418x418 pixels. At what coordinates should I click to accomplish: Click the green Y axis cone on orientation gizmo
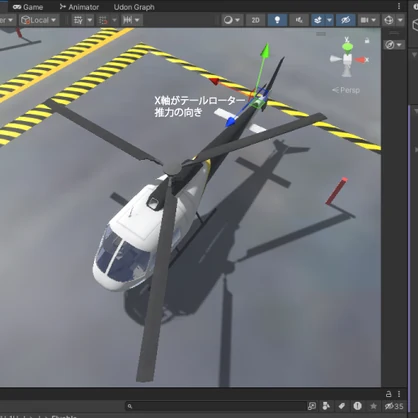tap(347, 47)
